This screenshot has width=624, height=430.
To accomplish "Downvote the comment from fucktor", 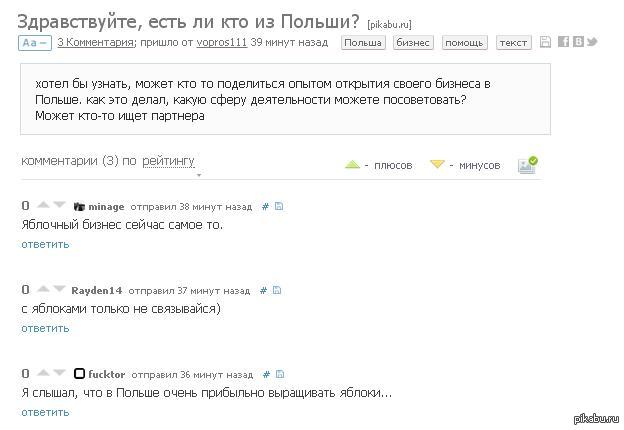I will pos(58,373).
